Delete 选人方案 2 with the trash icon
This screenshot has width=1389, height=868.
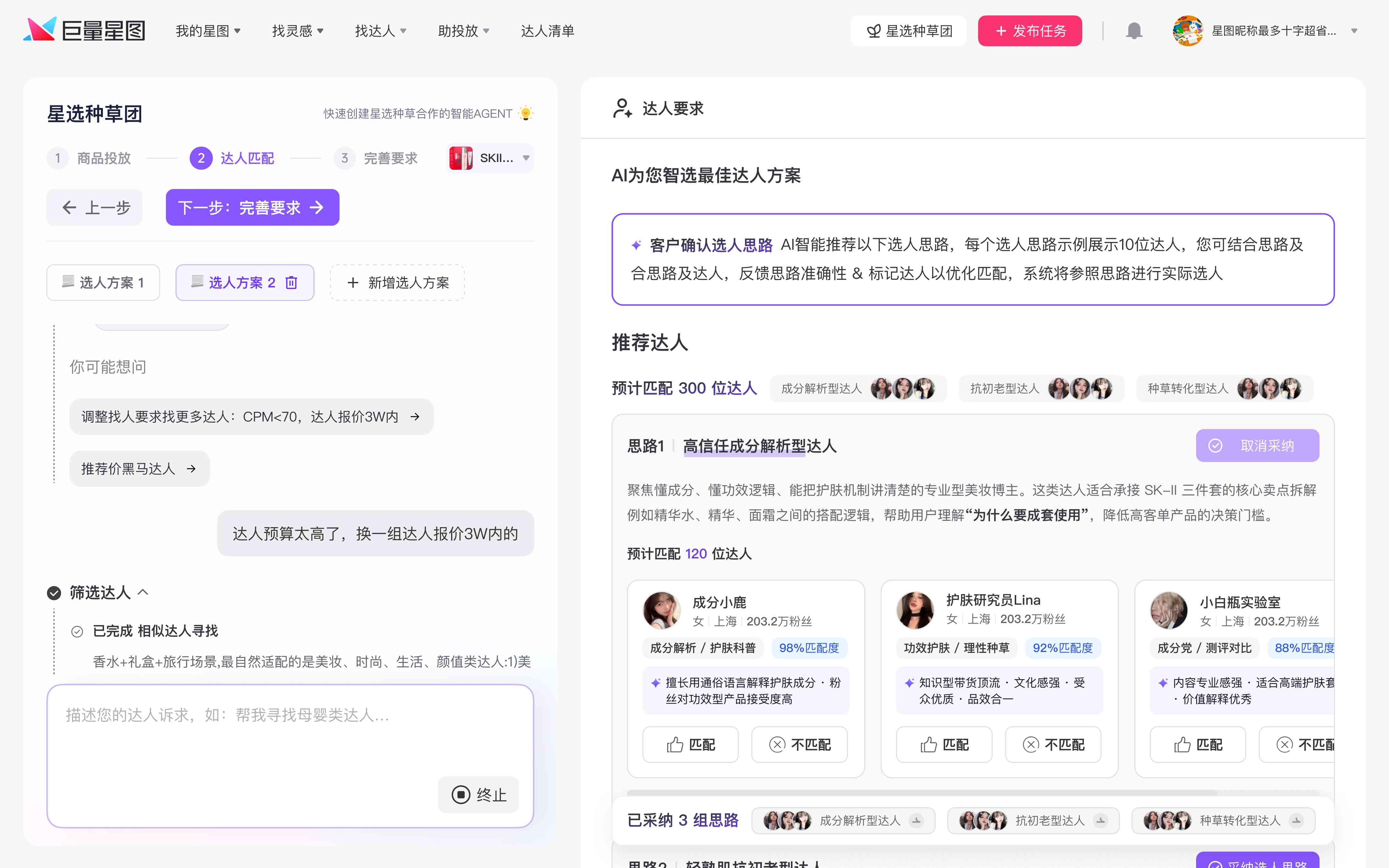(292, 283)
